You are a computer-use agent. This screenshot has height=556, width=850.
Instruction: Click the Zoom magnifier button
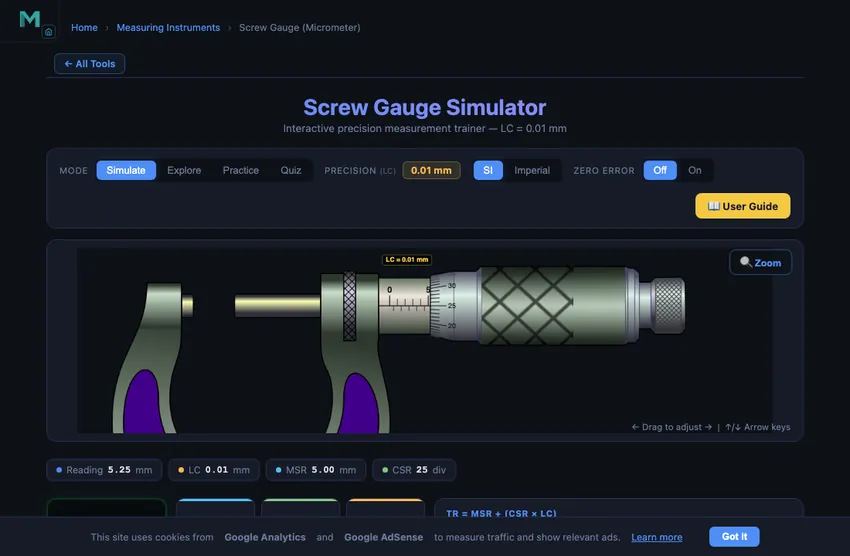pyautogui.click(x=760, y=262)
